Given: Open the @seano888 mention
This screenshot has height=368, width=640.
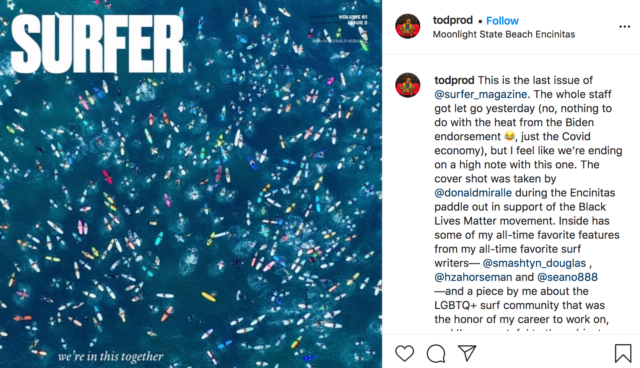Looking at the screenshot, I should tap(567, 277).
